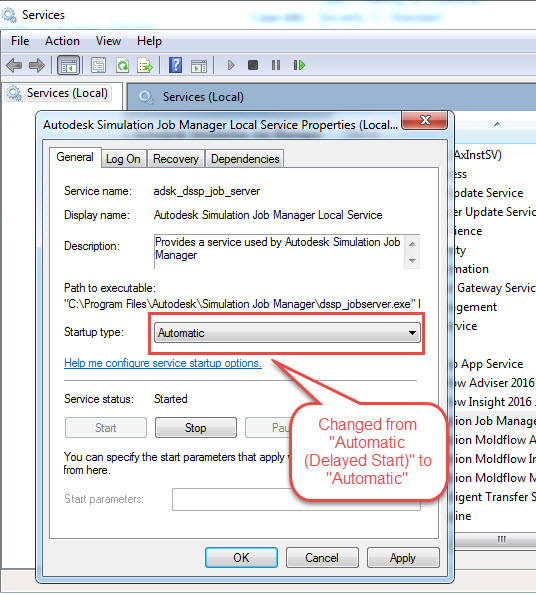This screenshot has width=536, height=594.
Task: Click Help me configure service startup options link
Action: 163,363
